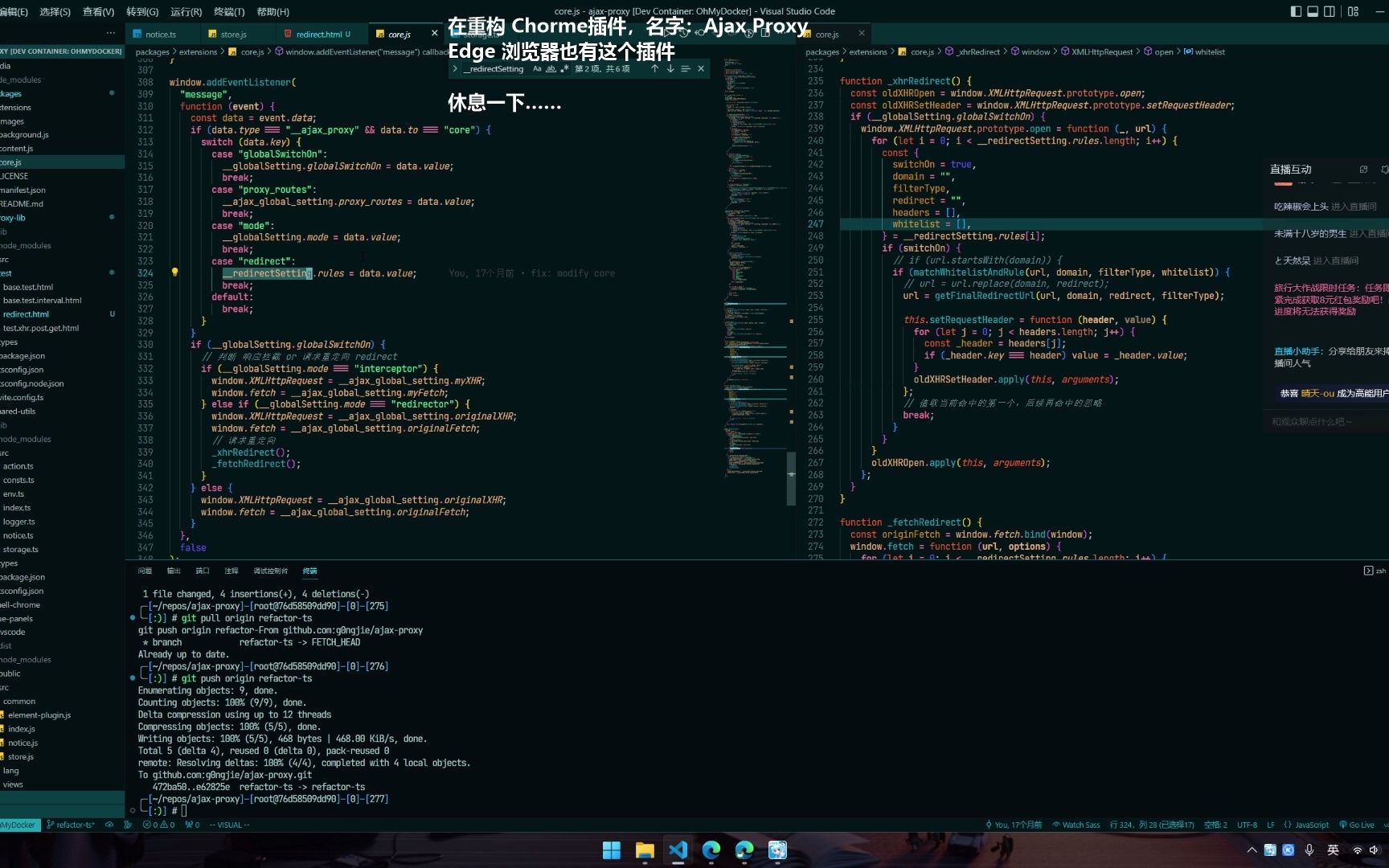Change JavaScript language mode in status bar

tap(1306, 825)
